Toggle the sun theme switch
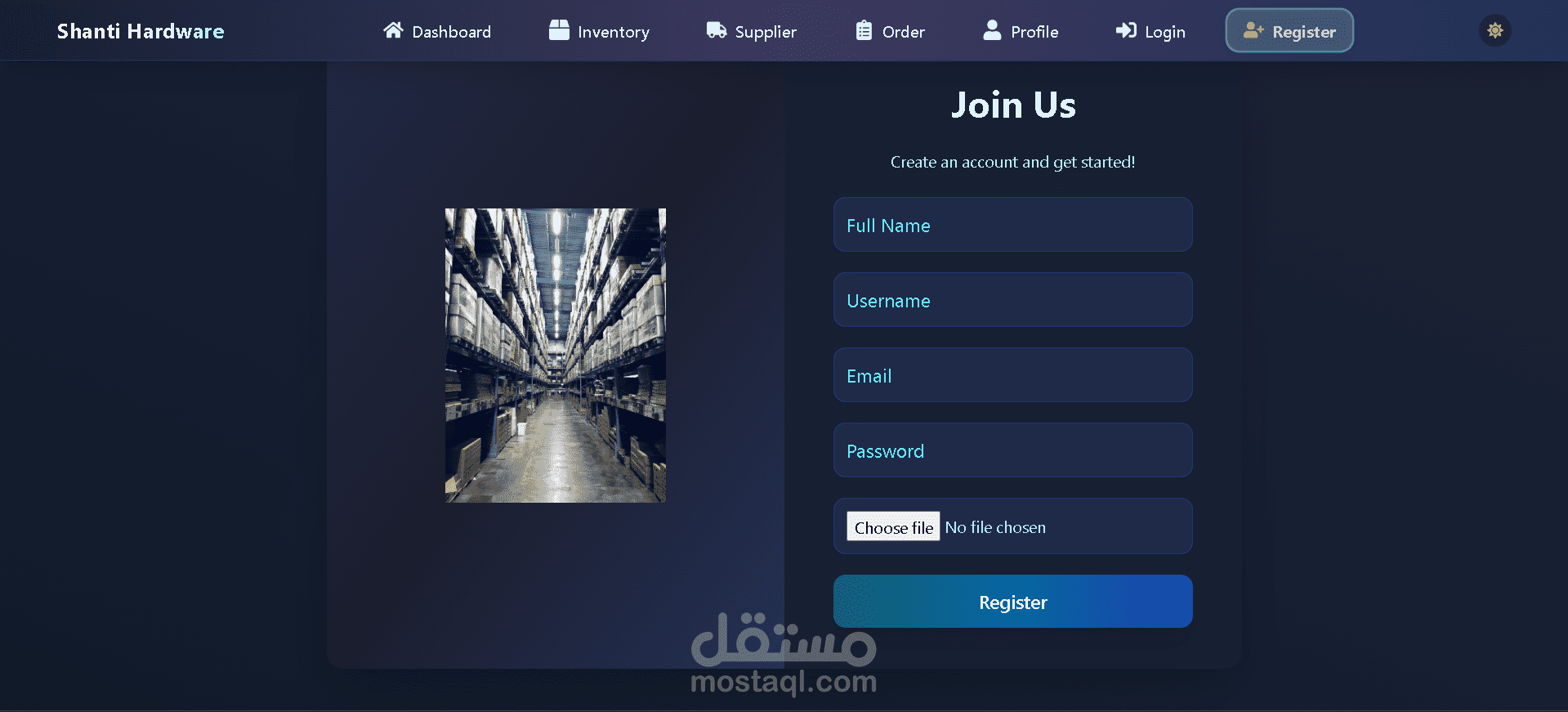 1494,30
